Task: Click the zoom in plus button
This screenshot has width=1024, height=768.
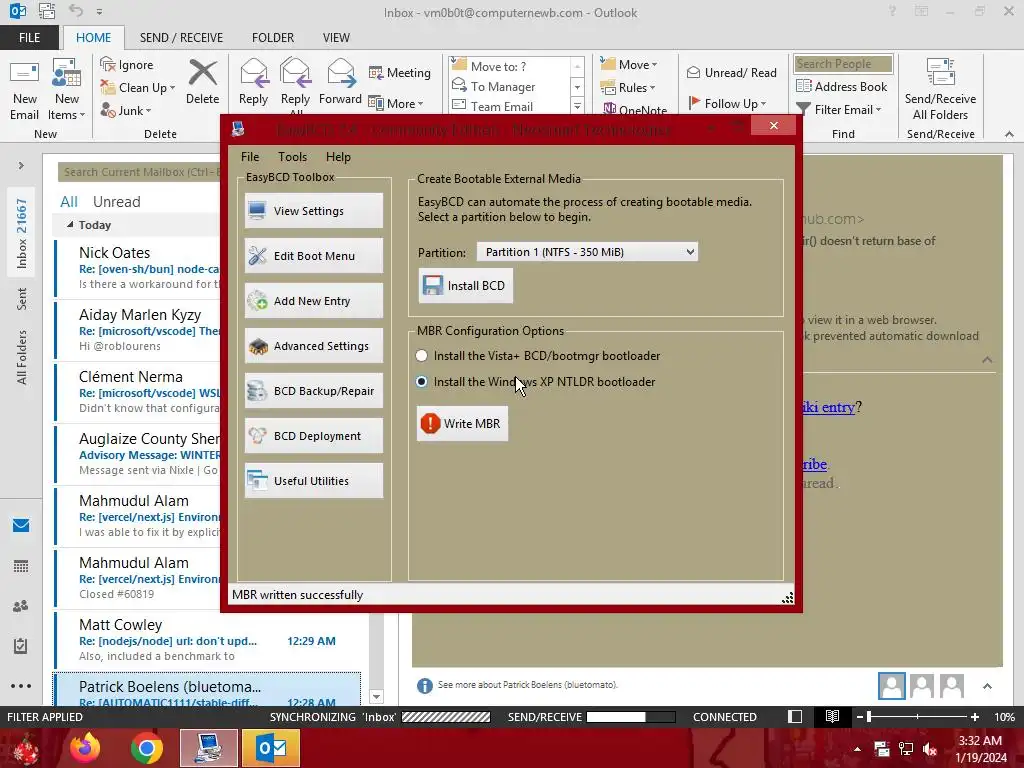Action: pyautogui.click(x=974, y=716)
